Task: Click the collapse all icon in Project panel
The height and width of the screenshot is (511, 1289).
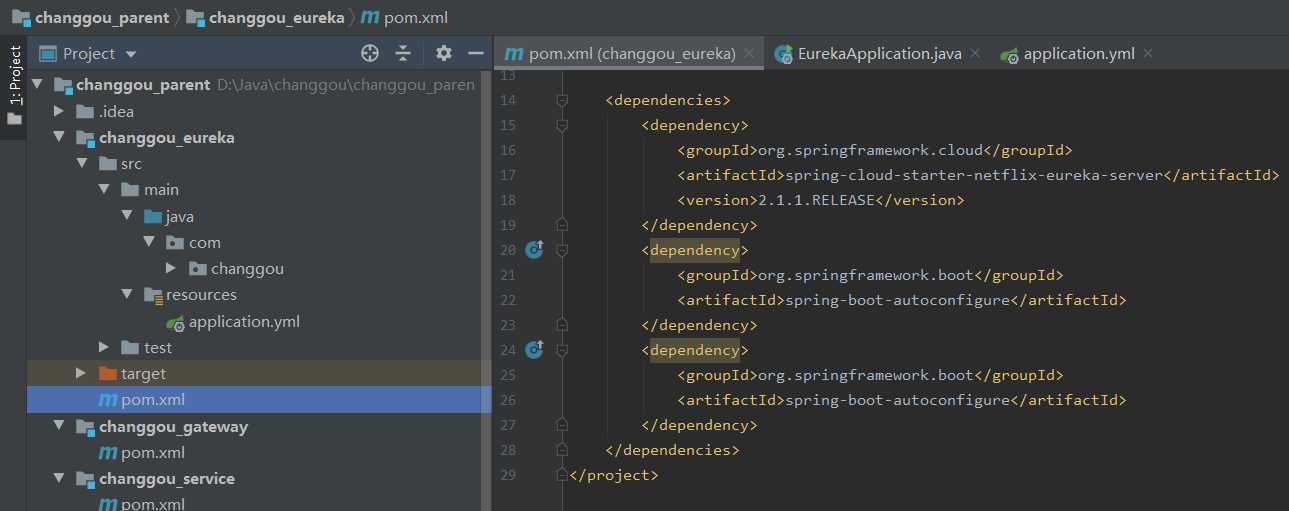Action: [x=403, y=53]
